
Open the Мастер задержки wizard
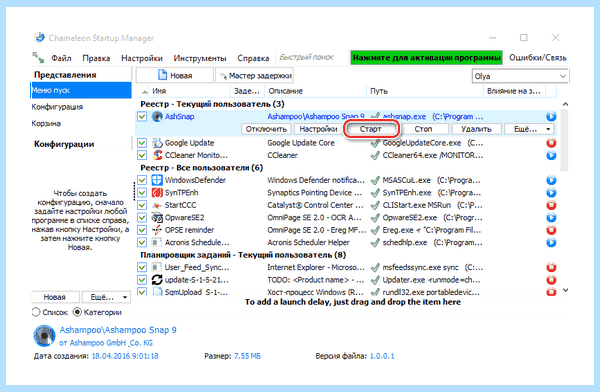254,75
